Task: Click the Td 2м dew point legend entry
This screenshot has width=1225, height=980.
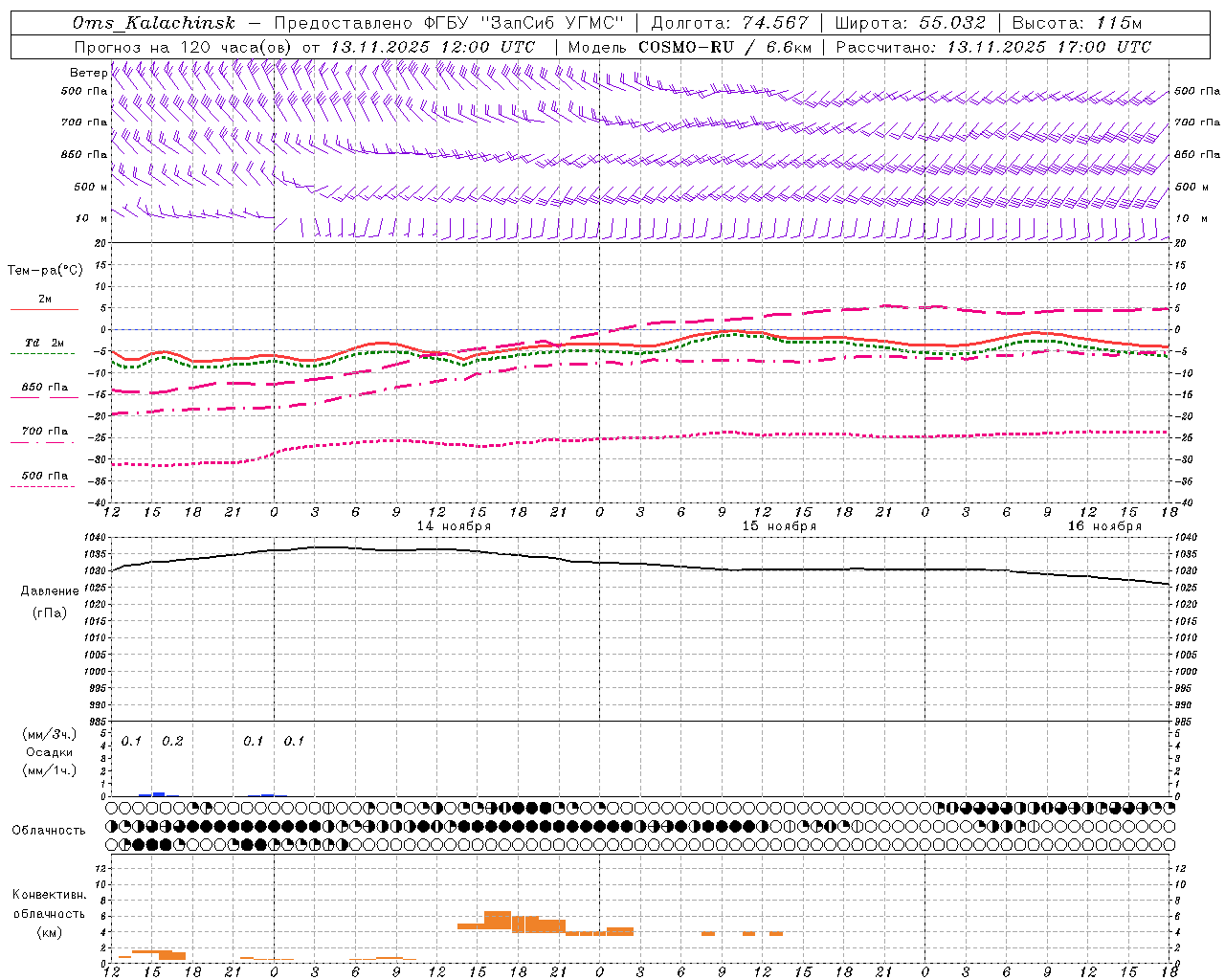Action: click(45, 343)
